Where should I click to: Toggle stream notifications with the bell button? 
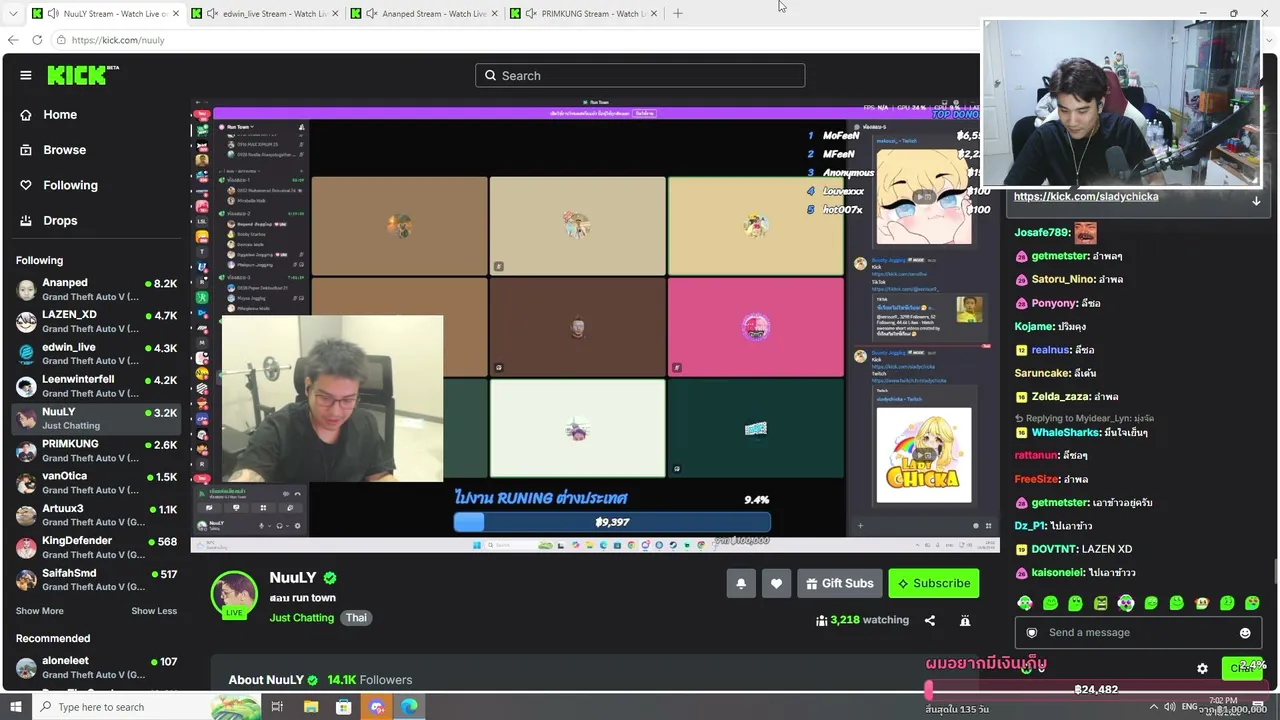click(x=741, y=583)
